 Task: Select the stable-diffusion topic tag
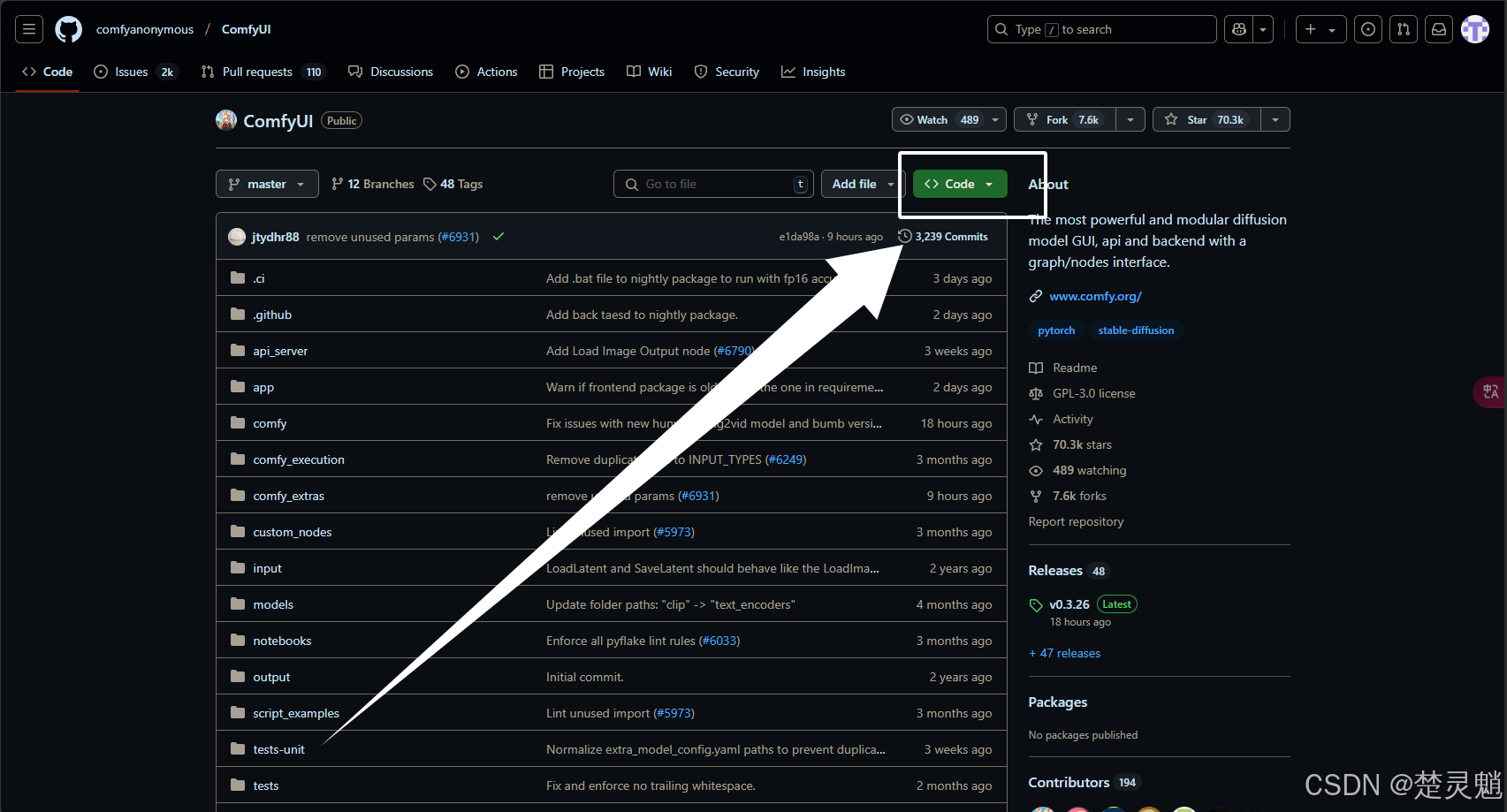[1136, 330]
